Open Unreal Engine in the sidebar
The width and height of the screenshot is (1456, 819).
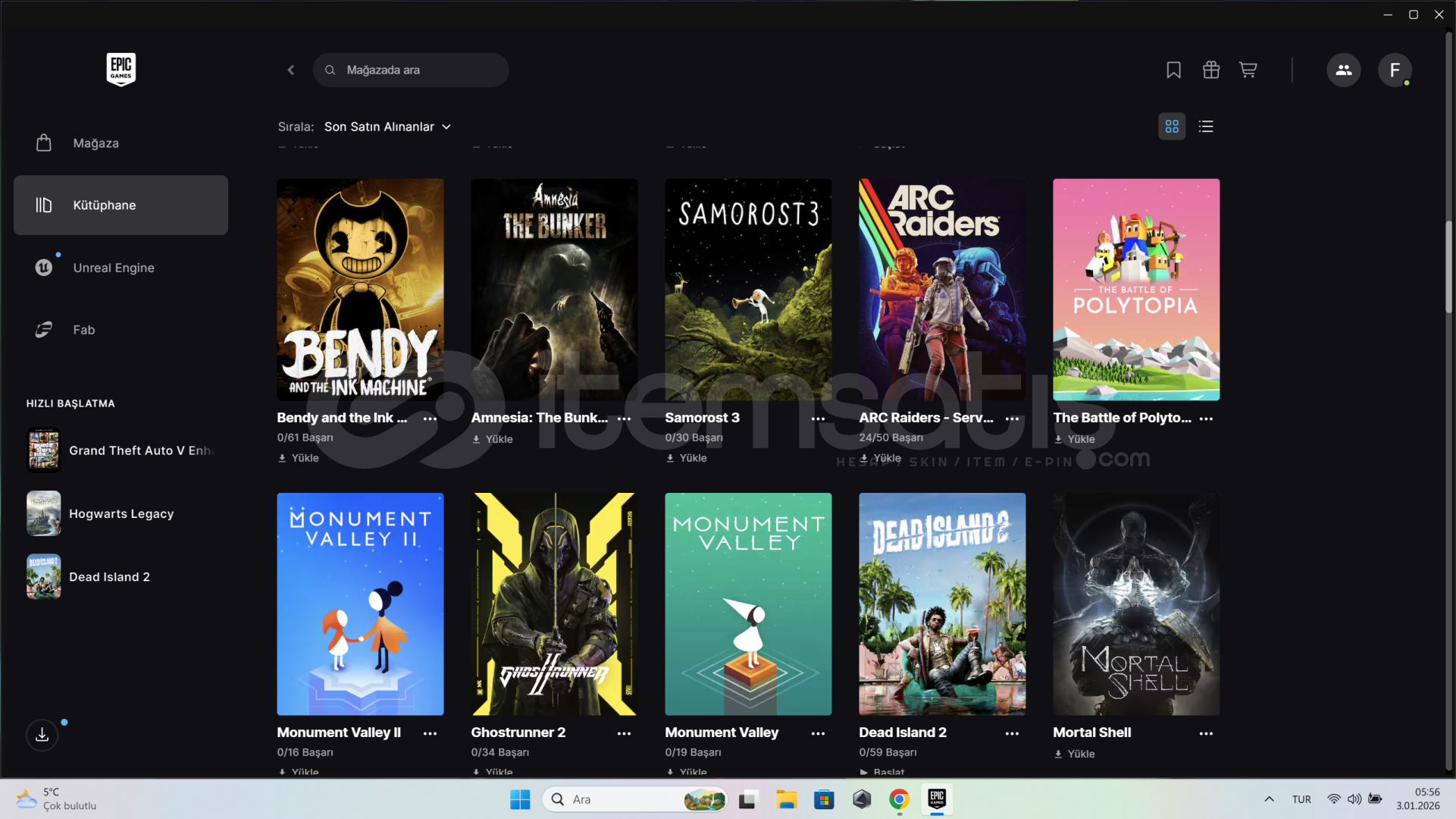tap(114, 268)
